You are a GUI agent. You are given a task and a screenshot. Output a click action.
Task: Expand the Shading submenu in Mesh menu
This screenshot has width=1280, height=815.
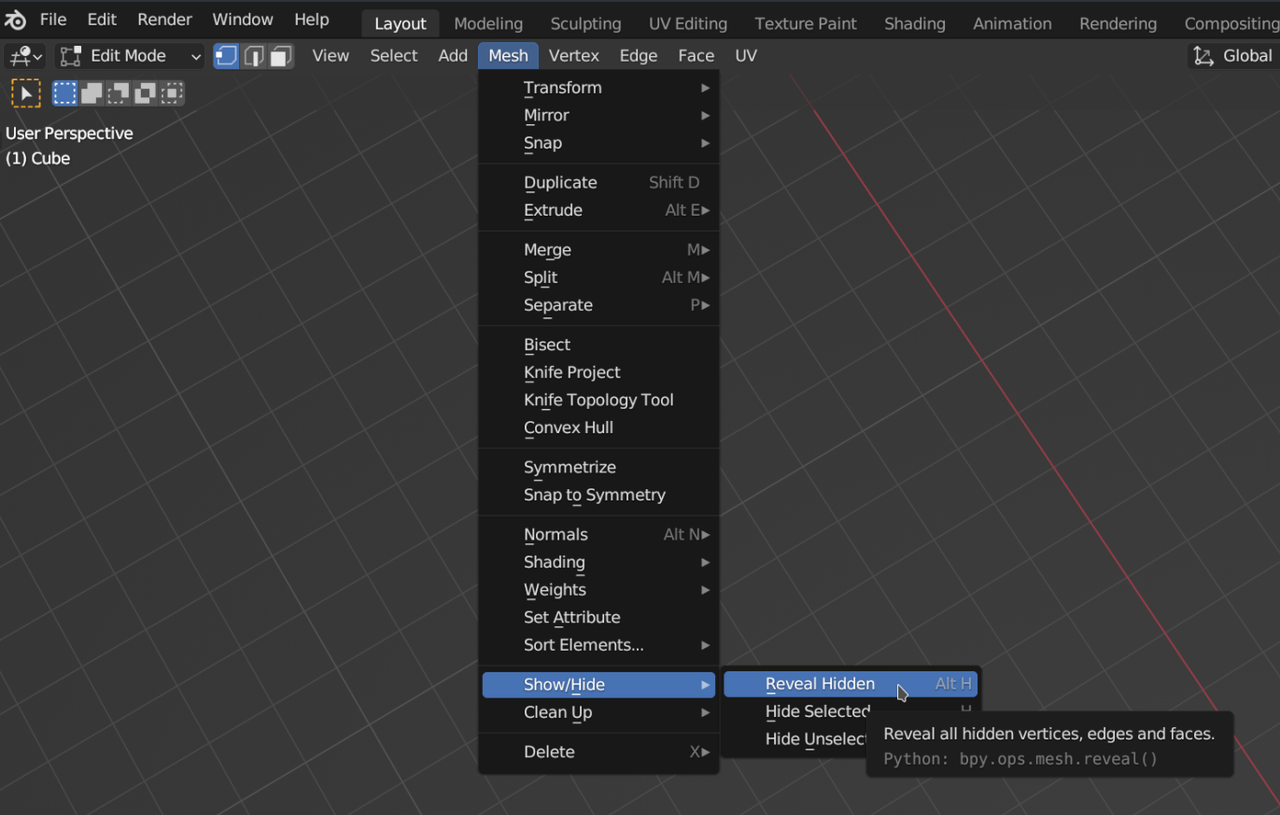point(599,563)
